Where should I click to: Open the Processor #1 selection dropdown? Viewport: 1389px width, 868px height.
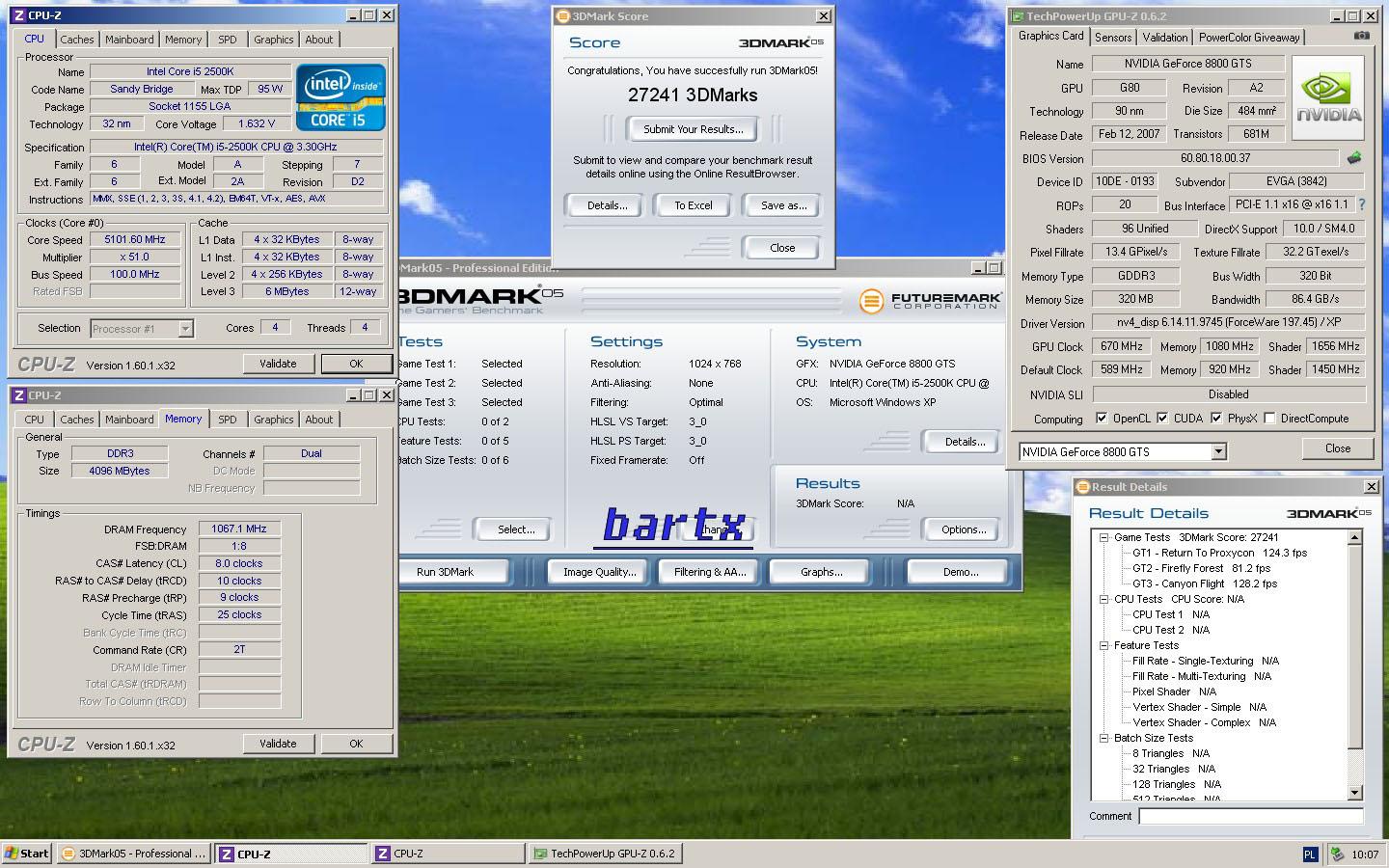pos(185,329)
